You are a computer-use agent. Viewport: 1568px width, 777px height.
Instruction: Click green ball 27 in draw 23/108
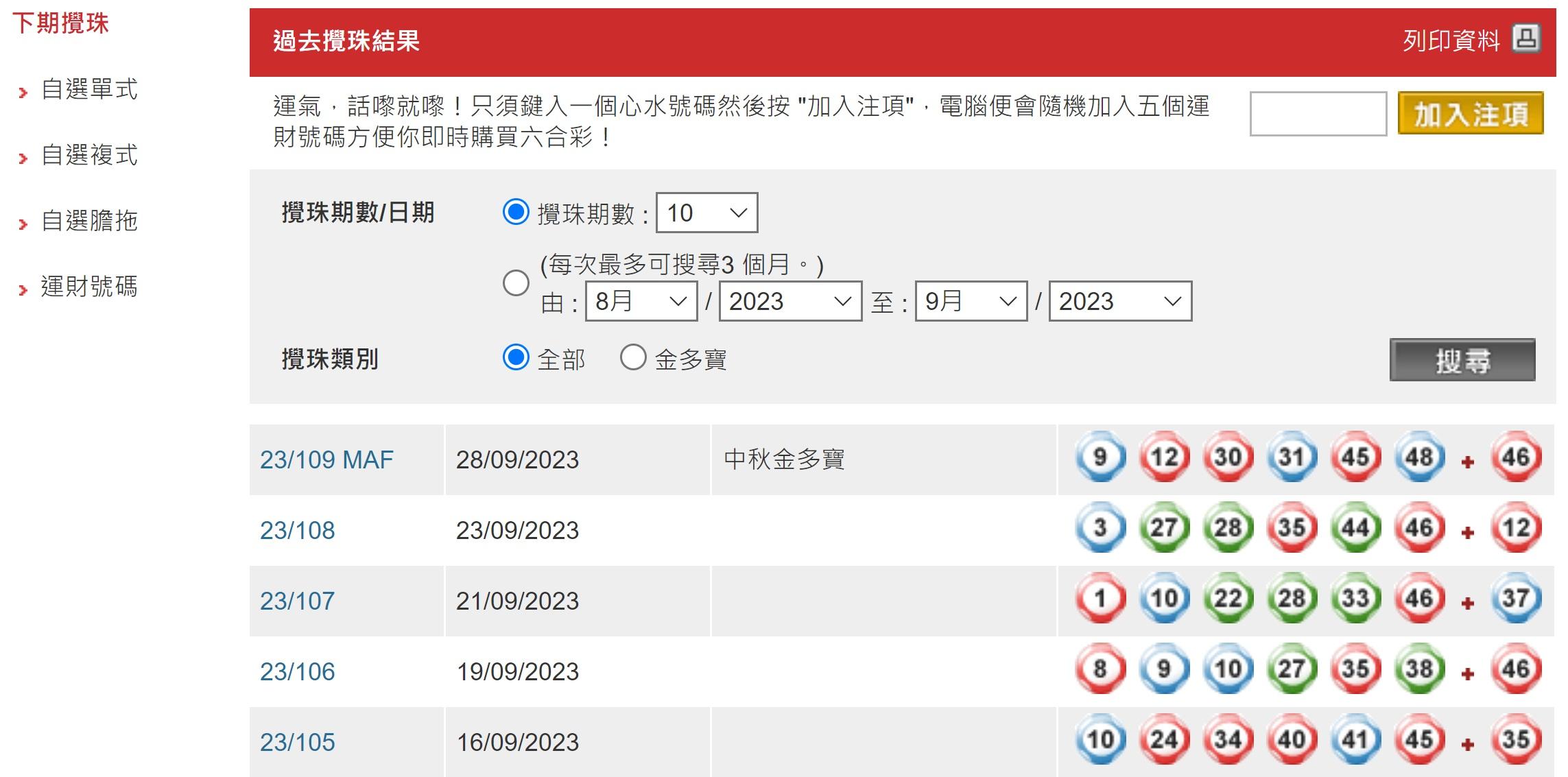(1164, 528)
